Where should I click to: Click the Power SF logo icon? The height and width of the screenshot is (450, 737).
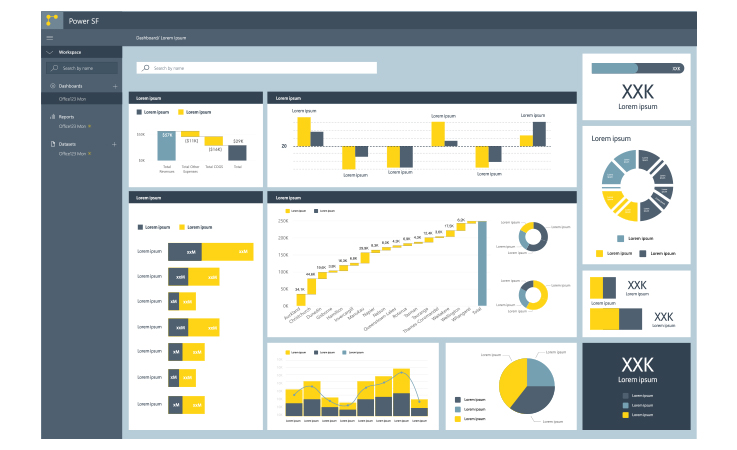(x=52, y=20)
